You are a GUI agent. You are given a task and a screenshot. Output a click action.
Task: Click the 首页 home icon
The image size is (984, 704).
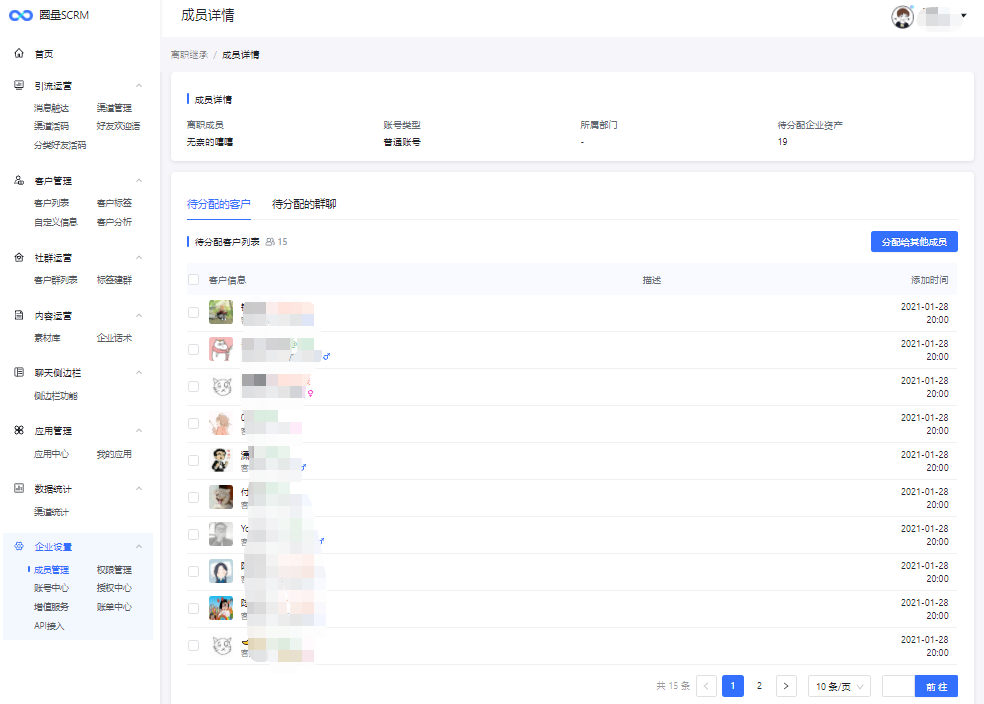pyautogui.click(x=19, y=53)
